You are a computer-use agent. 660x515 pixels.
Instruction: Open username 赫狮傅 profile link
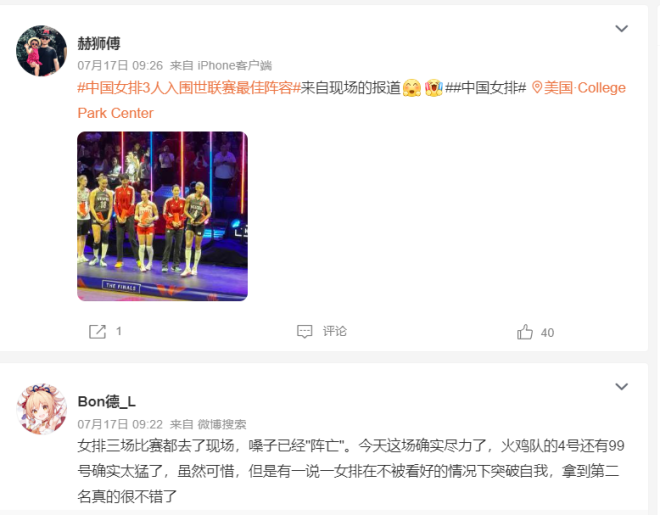(x=99, y=43)
